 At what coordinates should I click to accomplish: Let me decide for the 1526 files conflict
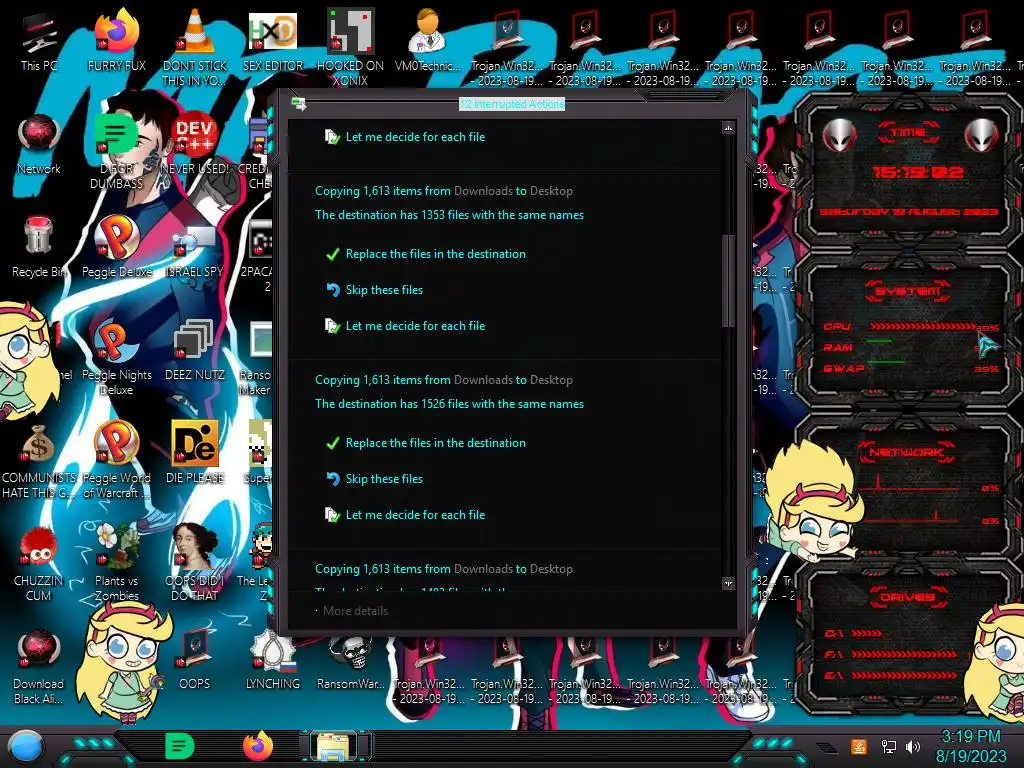click(406, 515)
